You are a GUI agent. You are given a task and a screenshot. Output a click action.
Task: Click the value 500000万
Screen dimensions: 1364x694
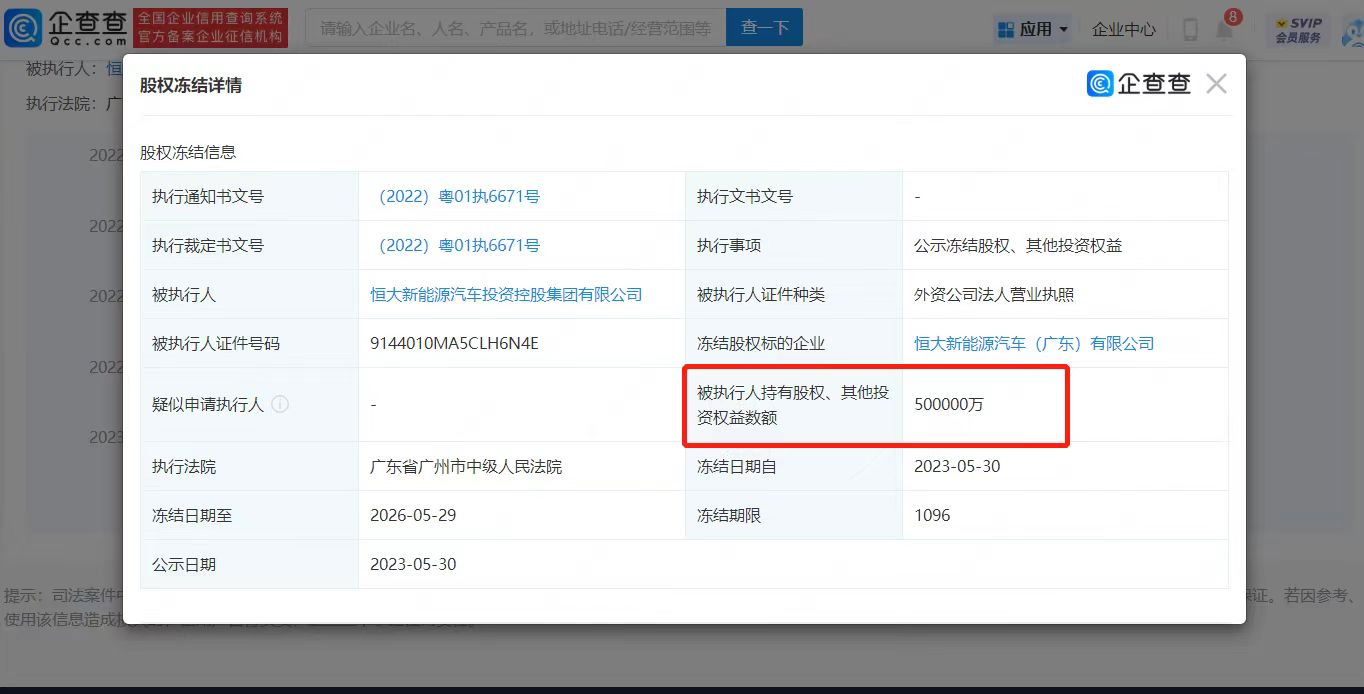949,404
